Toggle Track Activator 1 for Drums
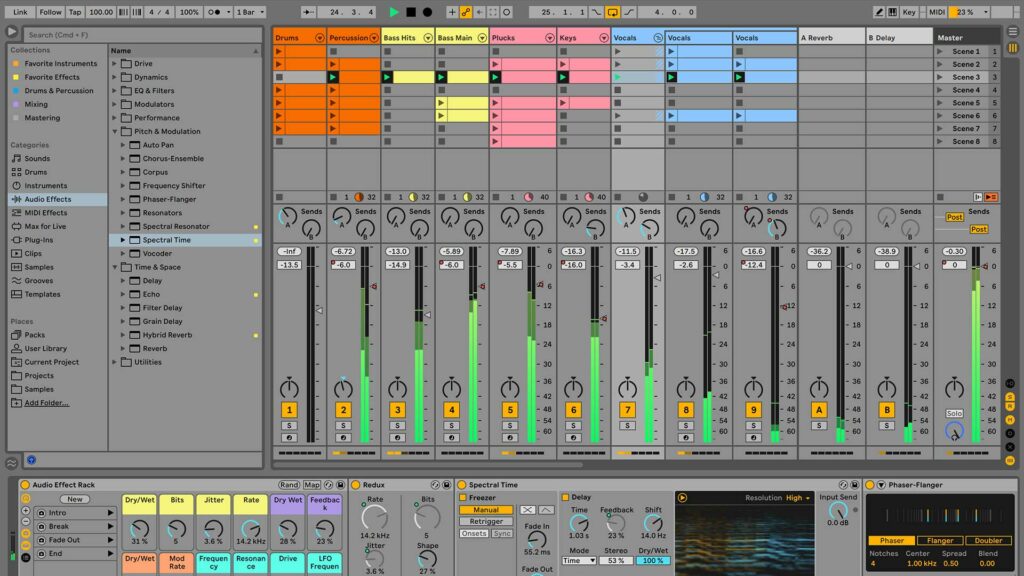This screenshot has height=576, width=1024. (x=289, y=409)
